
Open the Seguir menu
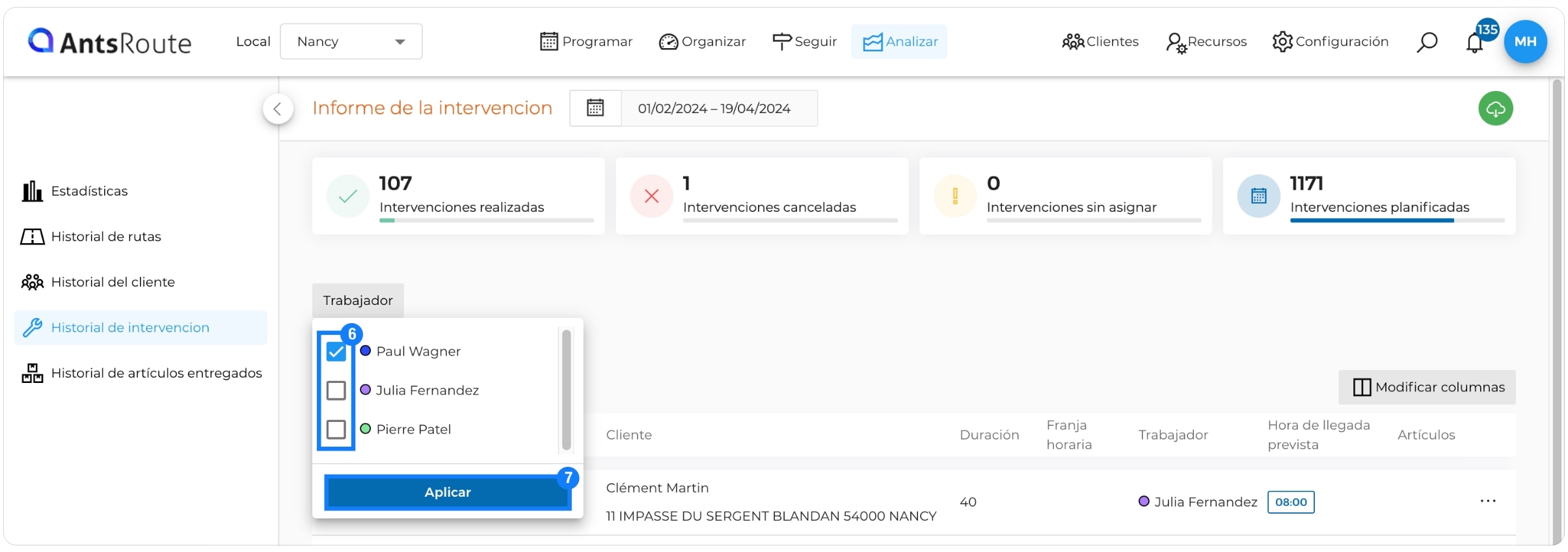coord(804,42)
